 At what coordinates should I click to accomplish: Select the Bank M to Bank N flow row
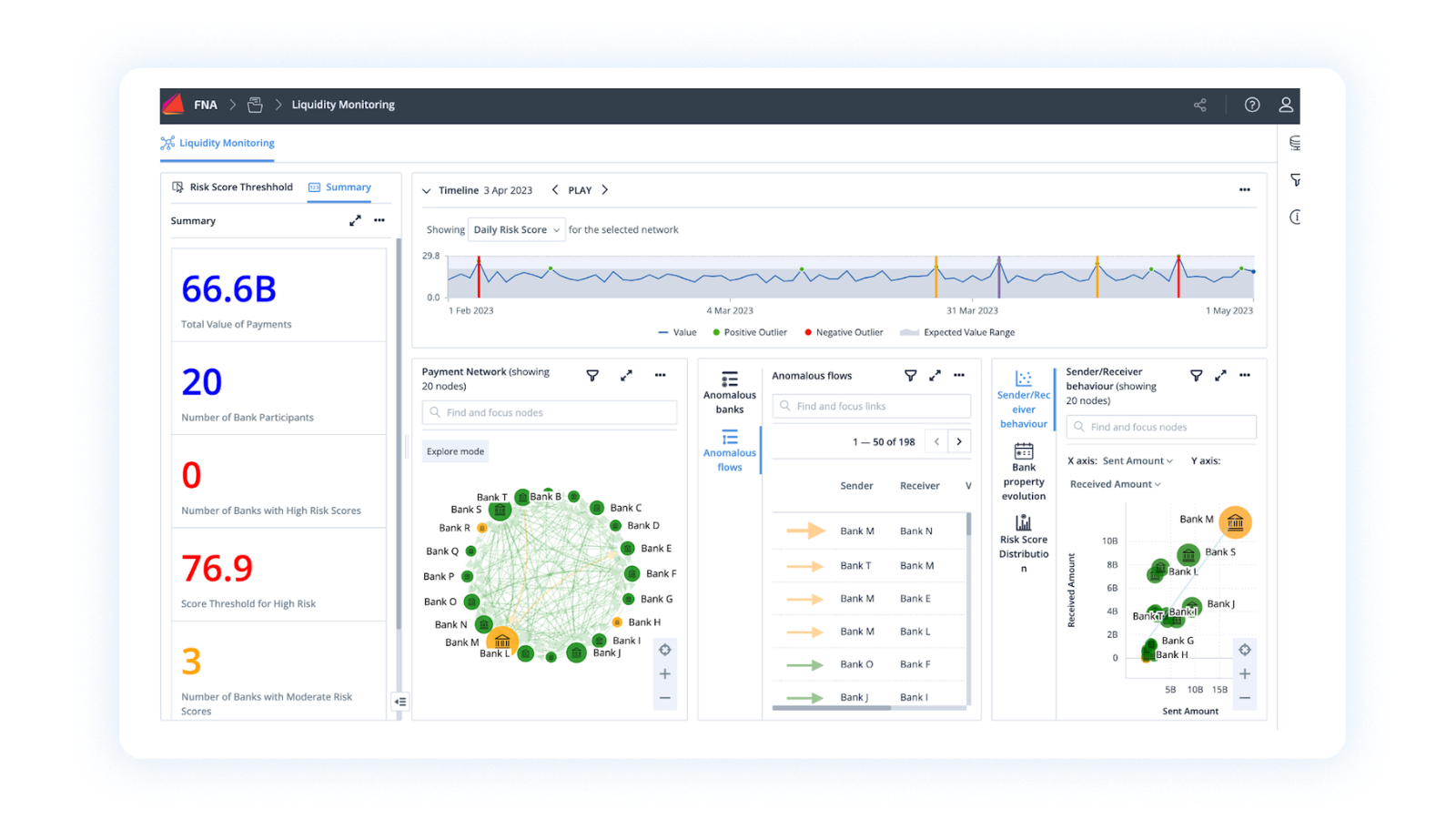point(870,531)
